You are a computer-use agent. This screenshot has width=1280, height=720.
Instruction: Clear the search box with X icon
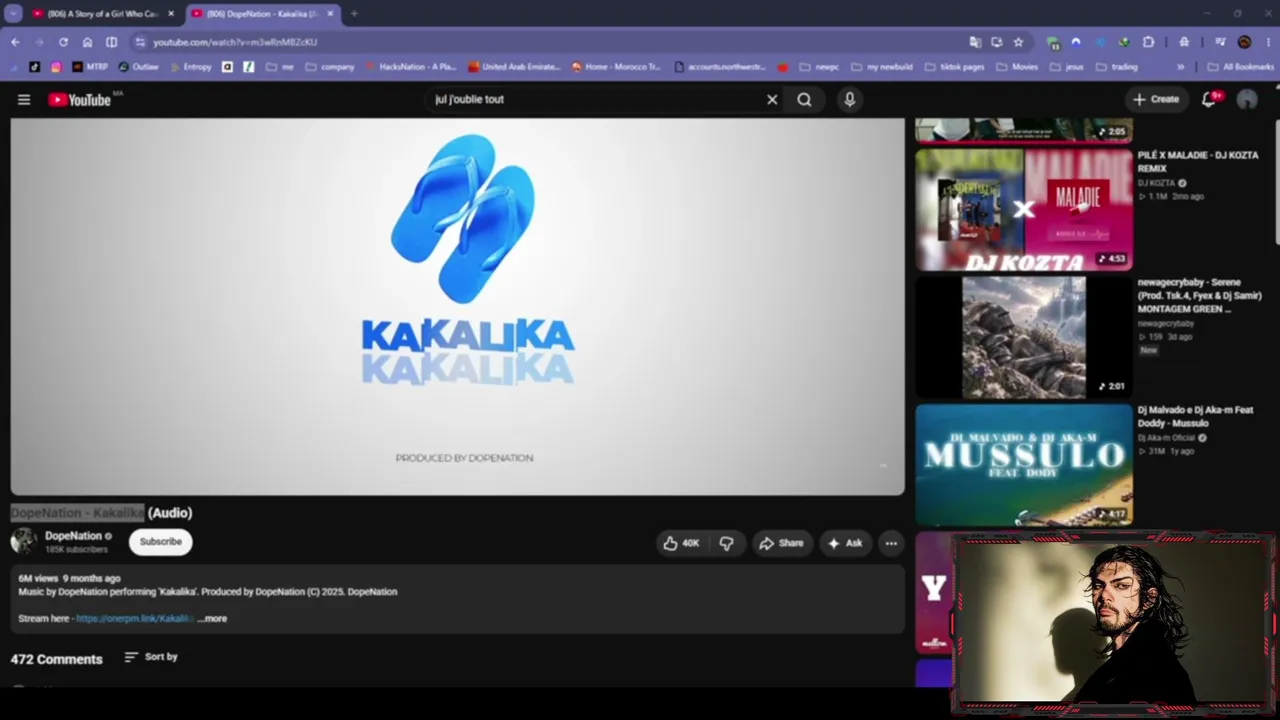pos(772,99)
